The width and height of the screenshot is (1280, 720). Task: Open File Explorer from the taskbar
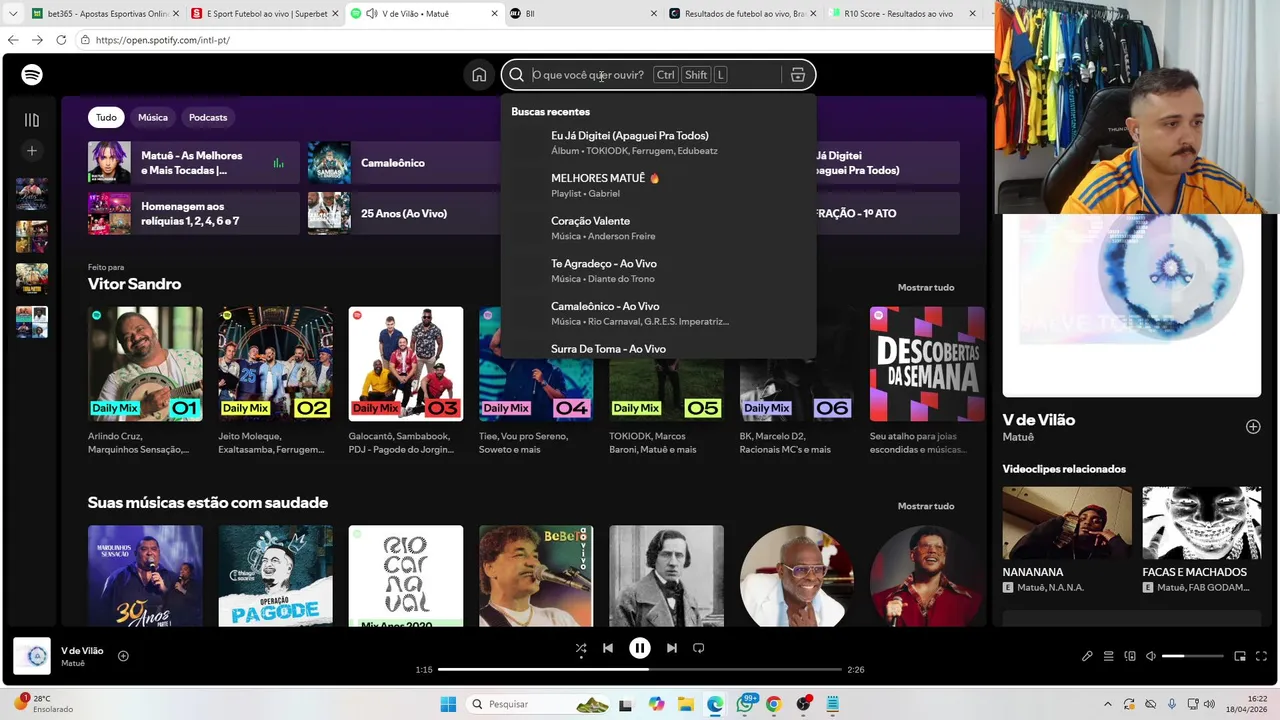point(686,704)
